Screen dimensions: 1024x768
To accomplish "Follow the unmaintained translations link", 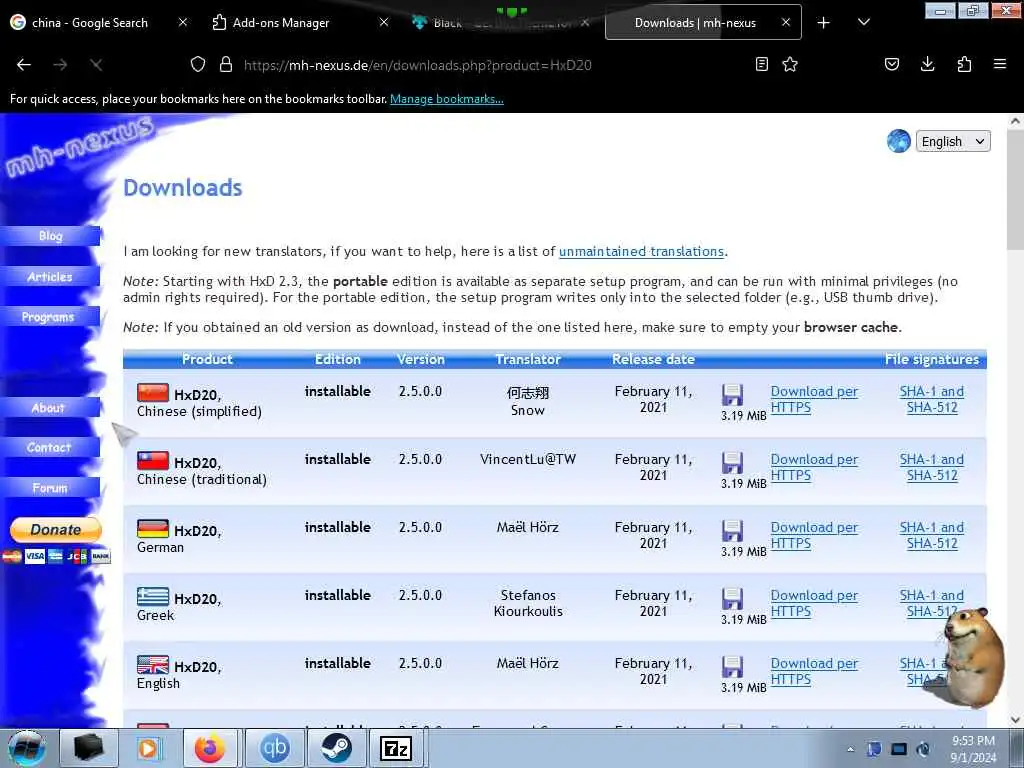I will click(x=641, y=251).
